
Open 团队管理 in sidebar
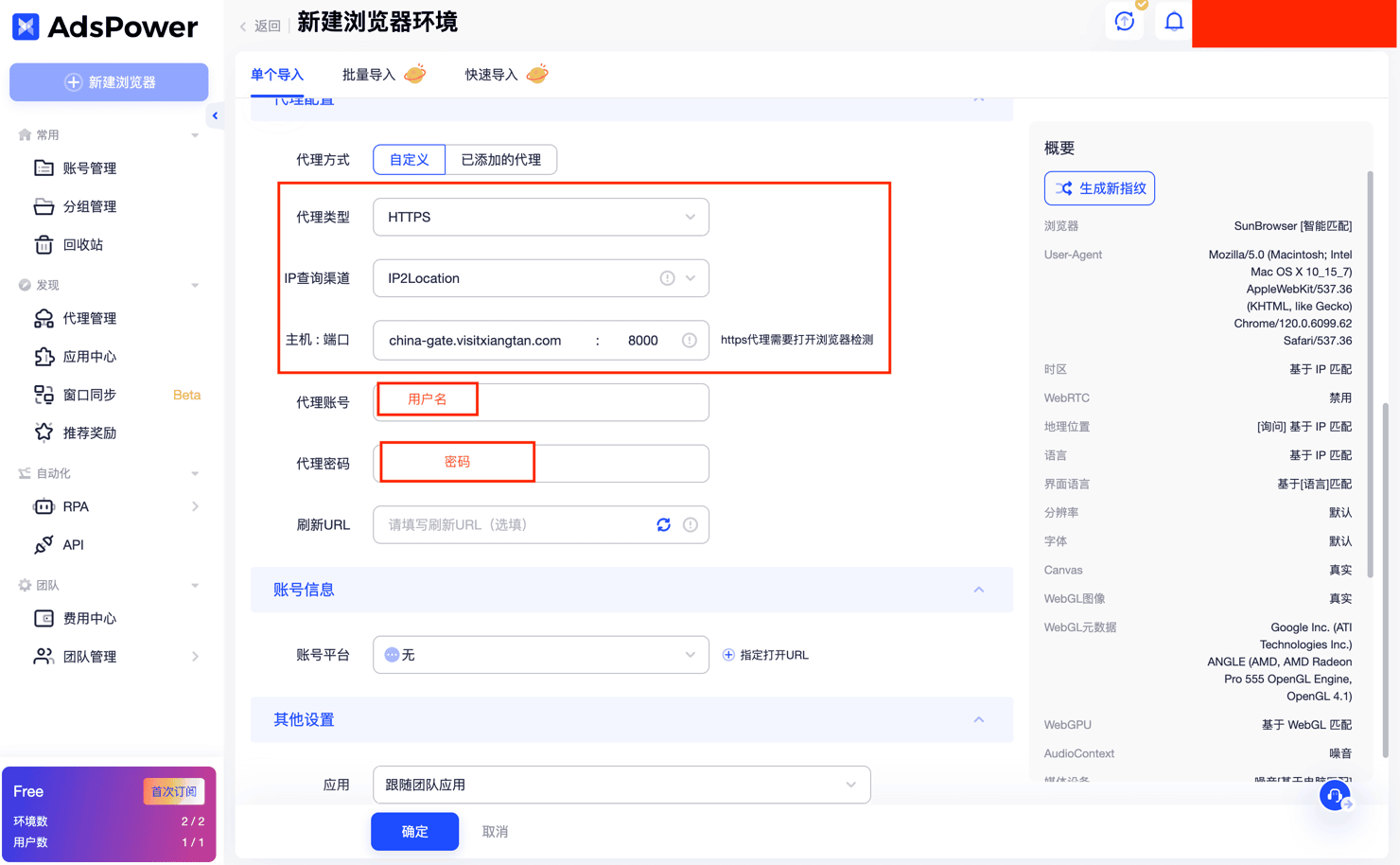(x=89, y=656)
